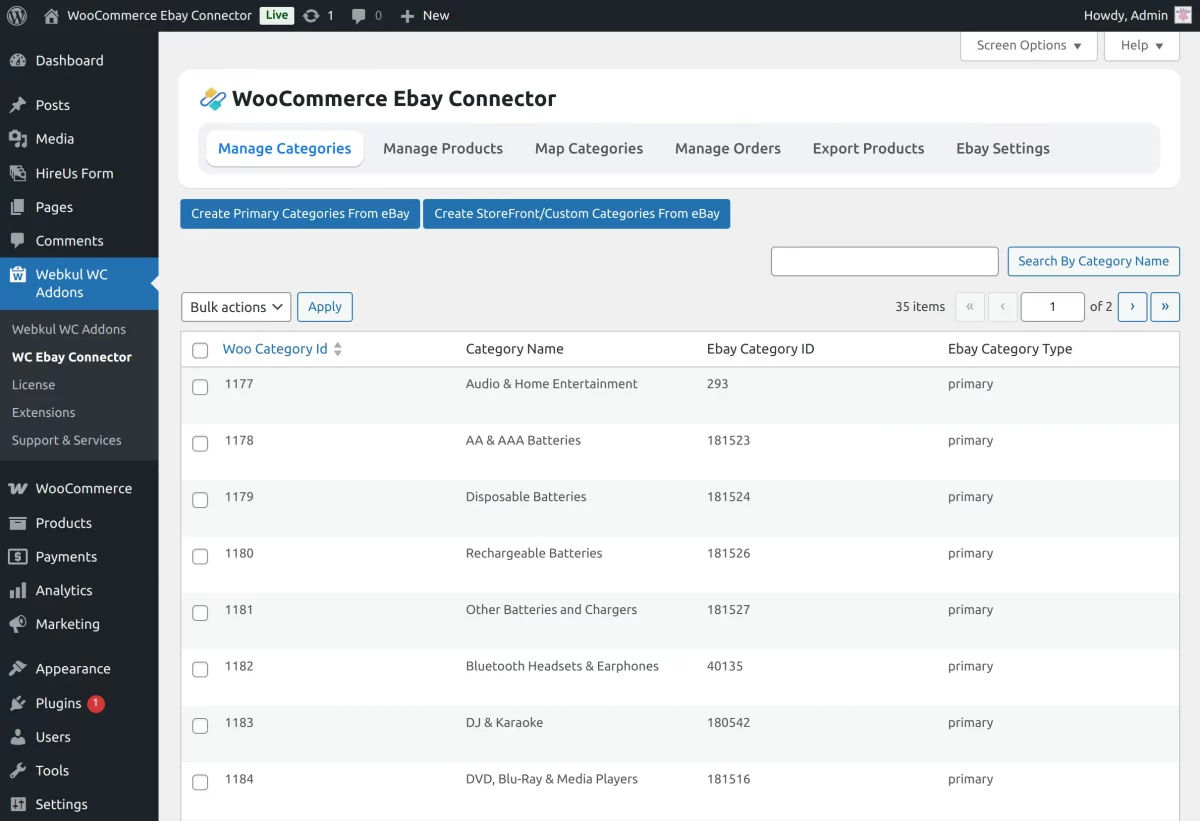Expand the Help panel
1200x821 pixels.
tap(1142, 45)
